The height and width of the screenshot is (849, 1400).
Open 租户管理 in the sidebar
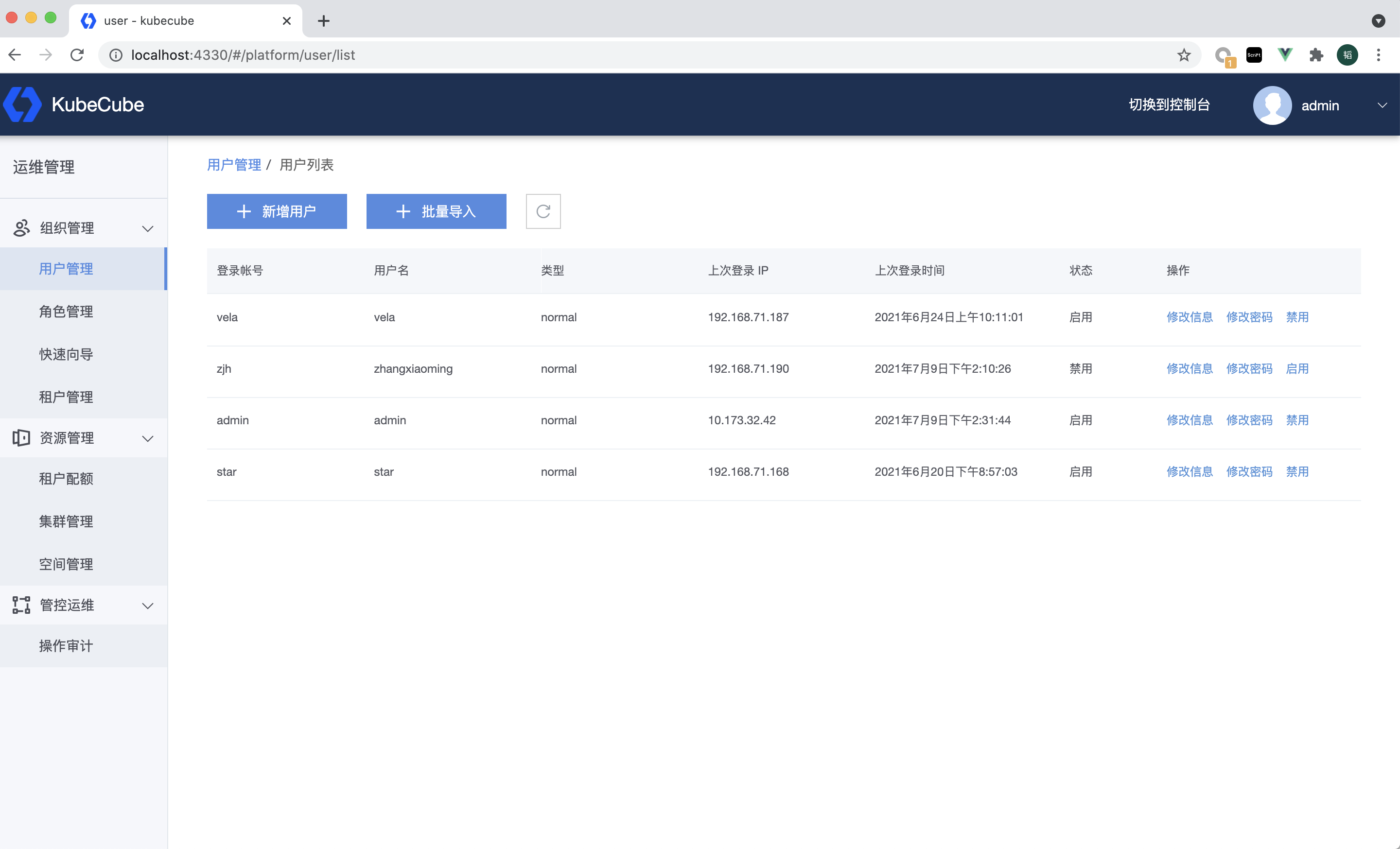pos(84,397)
